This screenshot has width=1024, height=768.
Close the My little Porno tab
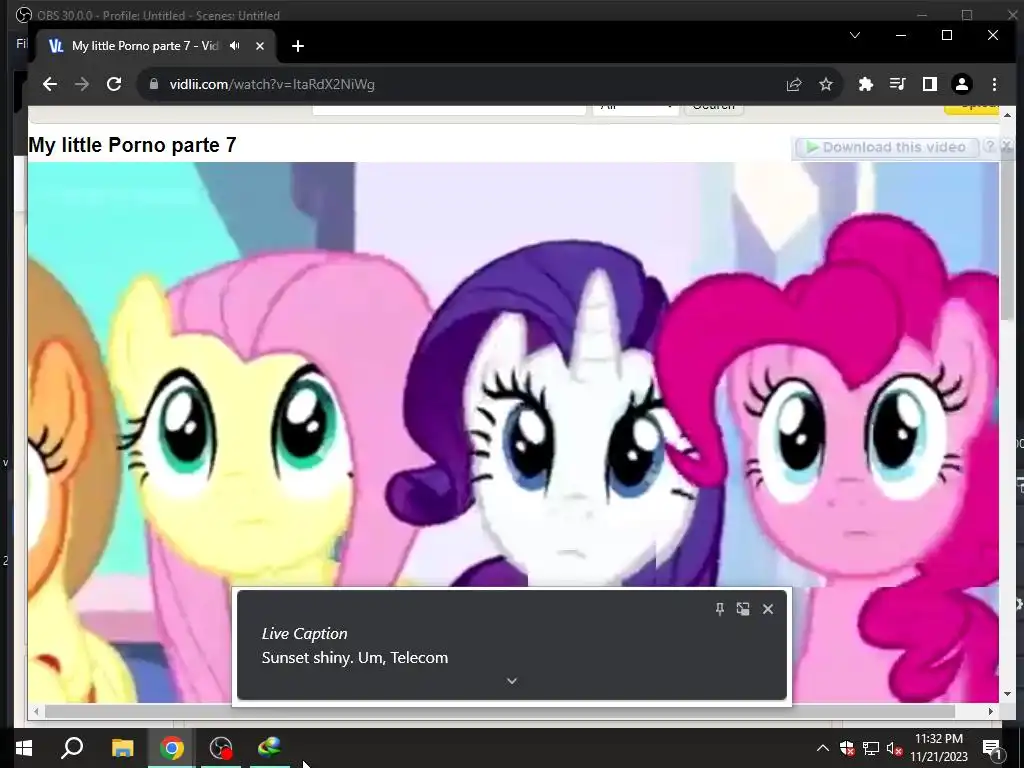click(x=260, y=46)
